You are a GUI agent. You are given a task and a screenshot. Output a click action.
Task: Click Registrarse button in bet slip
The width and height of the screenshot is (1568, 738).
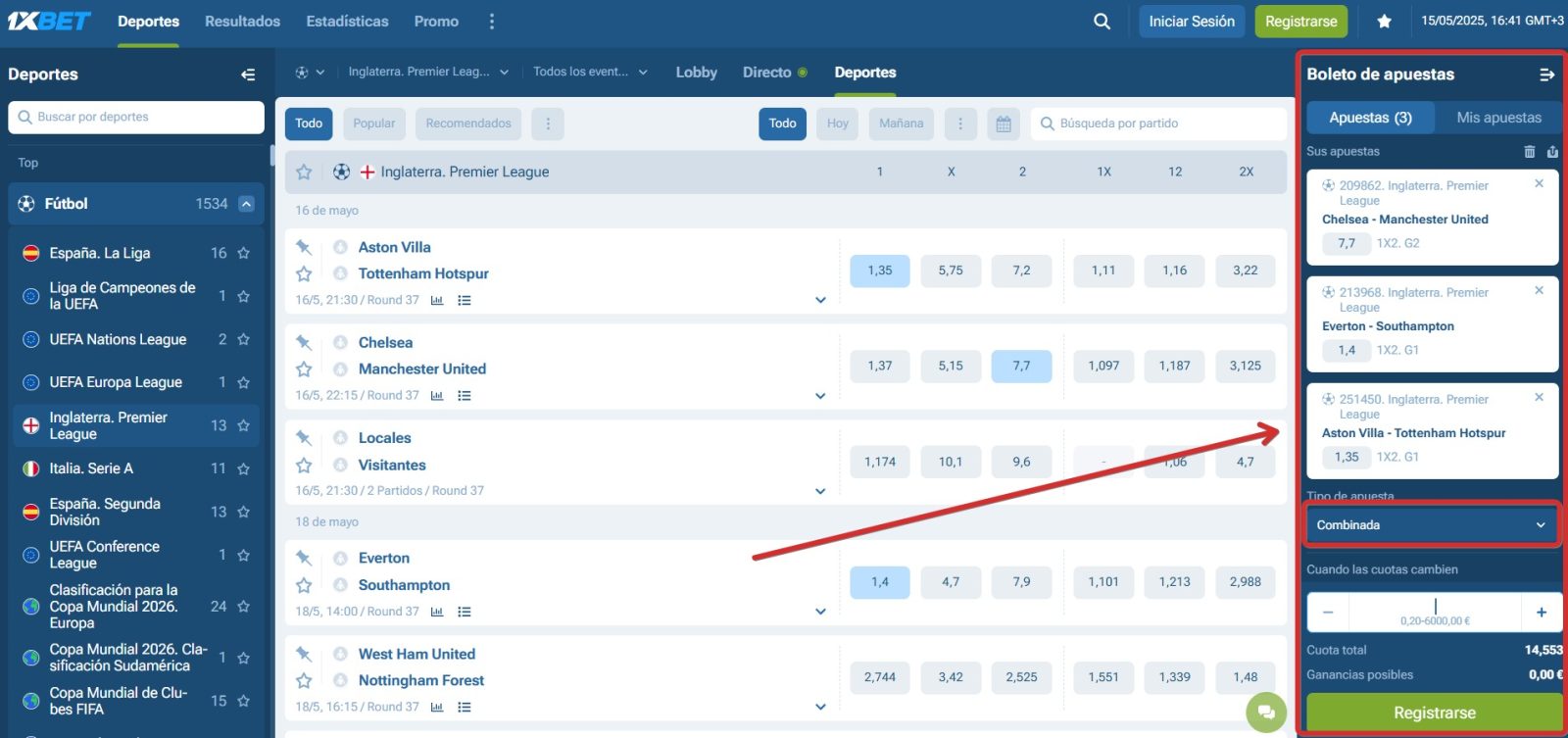pyautogui.click(x=1435, y=713)
